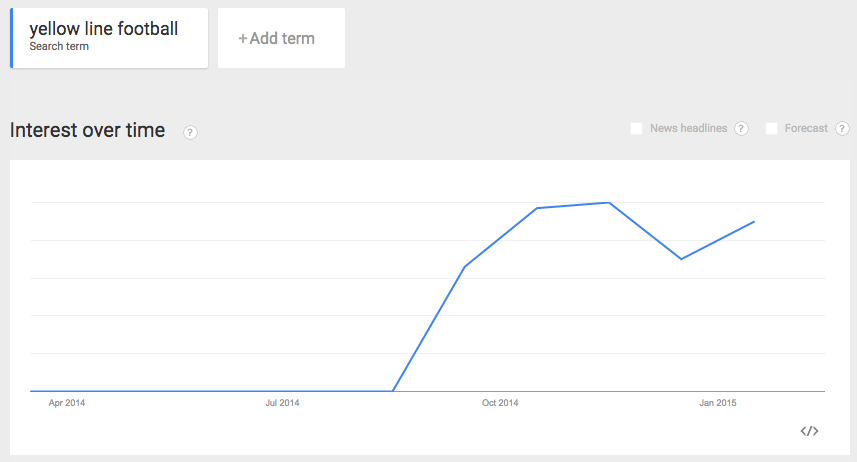Select the Oct 2014 axis label

[x=500, y=404]
